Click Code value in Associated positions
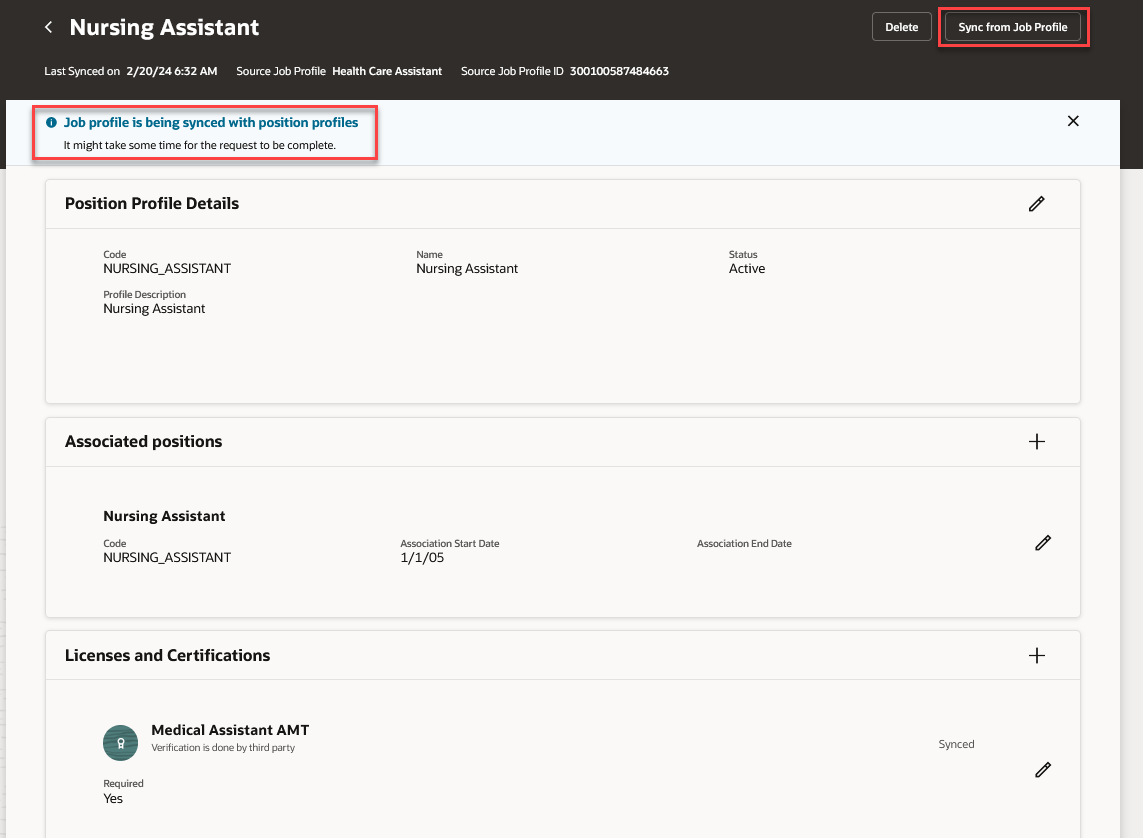 [x=167, y=557]
